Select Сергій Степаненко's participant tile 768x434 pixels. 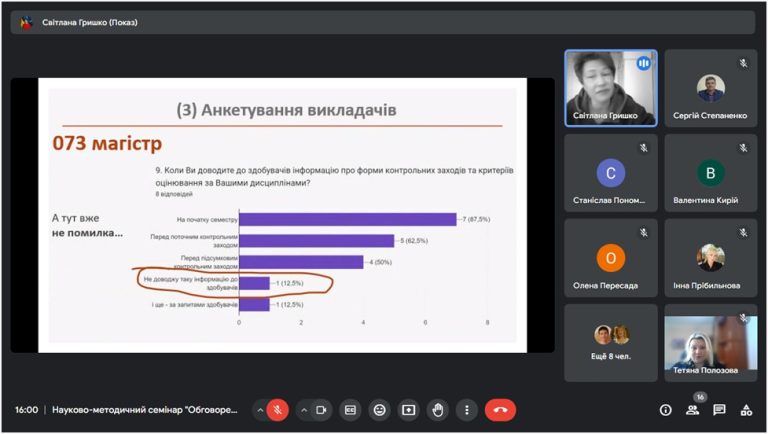711,88
